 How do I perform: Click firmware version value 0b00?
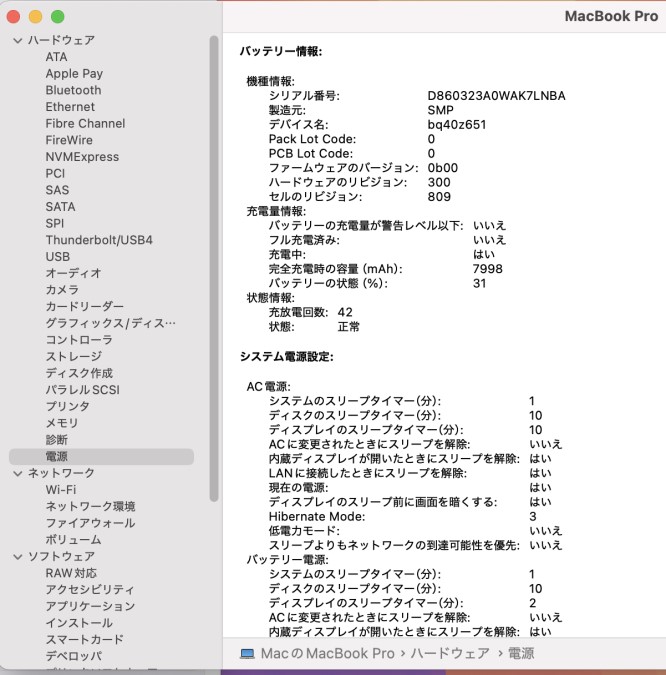[x=443, y=168]
